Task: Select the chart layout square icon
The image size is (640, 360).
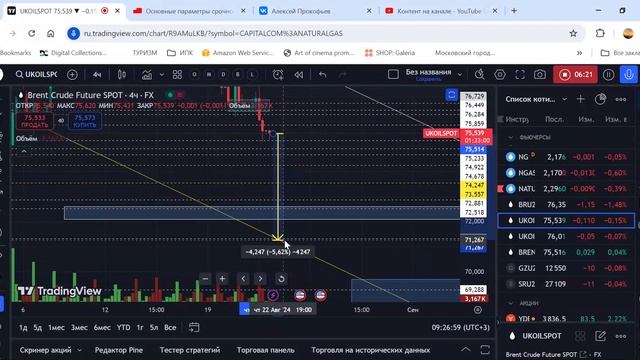Action: [x=393, y=74]
